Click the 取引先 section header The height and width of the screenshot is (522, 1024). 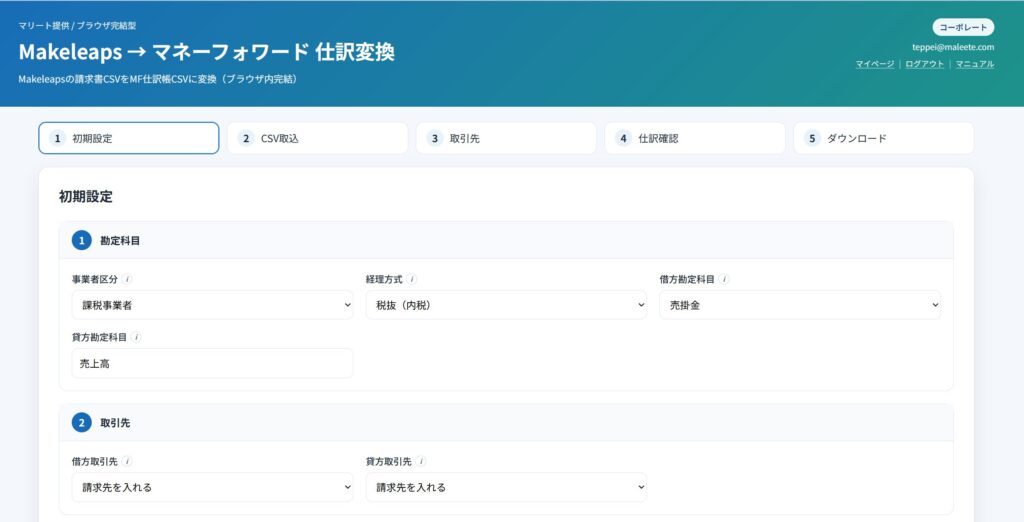click(x=506, y=423)
